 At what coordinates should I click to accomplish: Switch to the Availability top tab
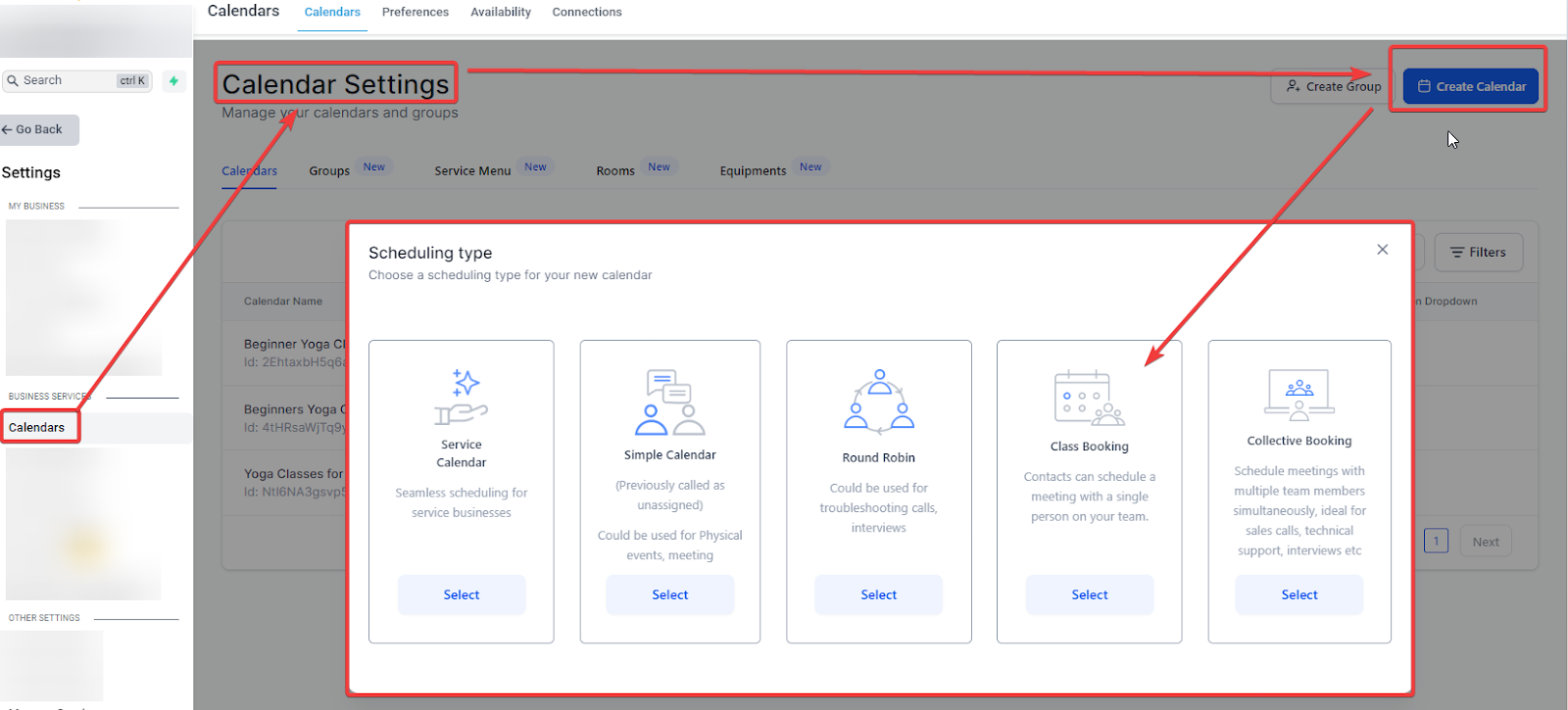click(501, 12)
